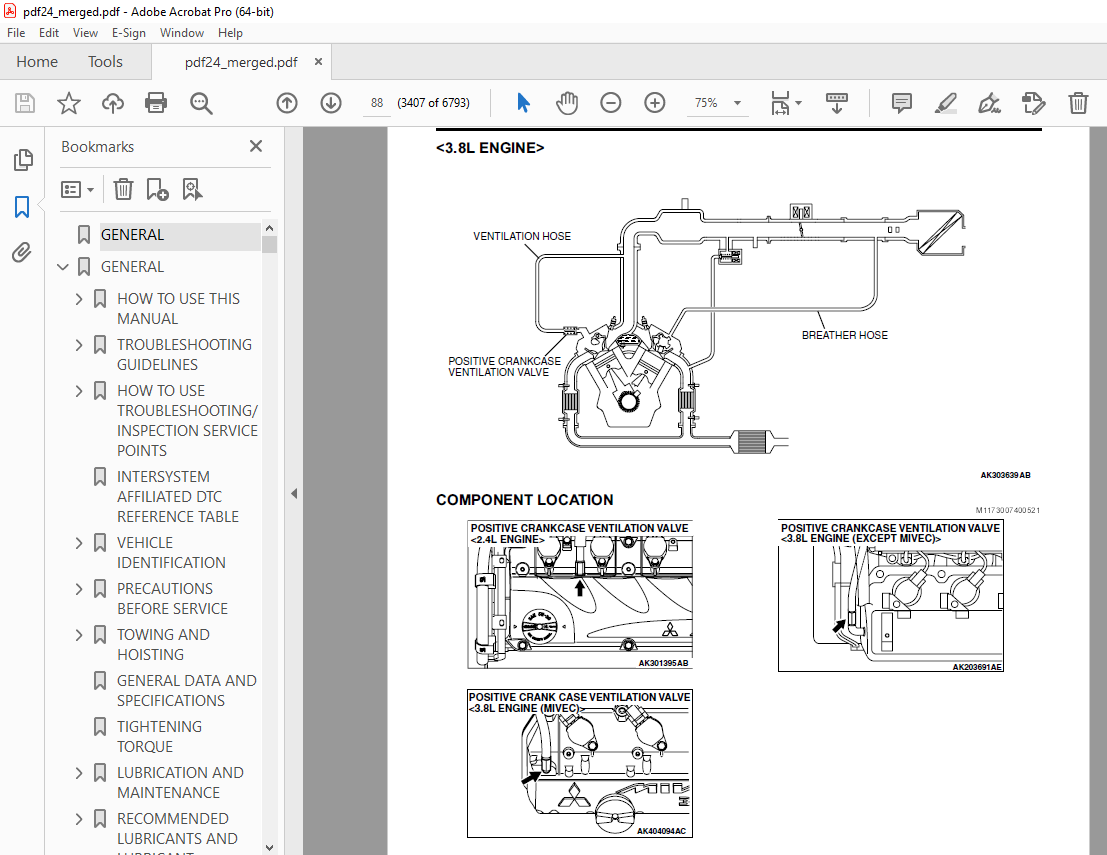Add a new bookmark
Screen dimensions: 1107x855
pyautogui.click(x=157, y=189)
